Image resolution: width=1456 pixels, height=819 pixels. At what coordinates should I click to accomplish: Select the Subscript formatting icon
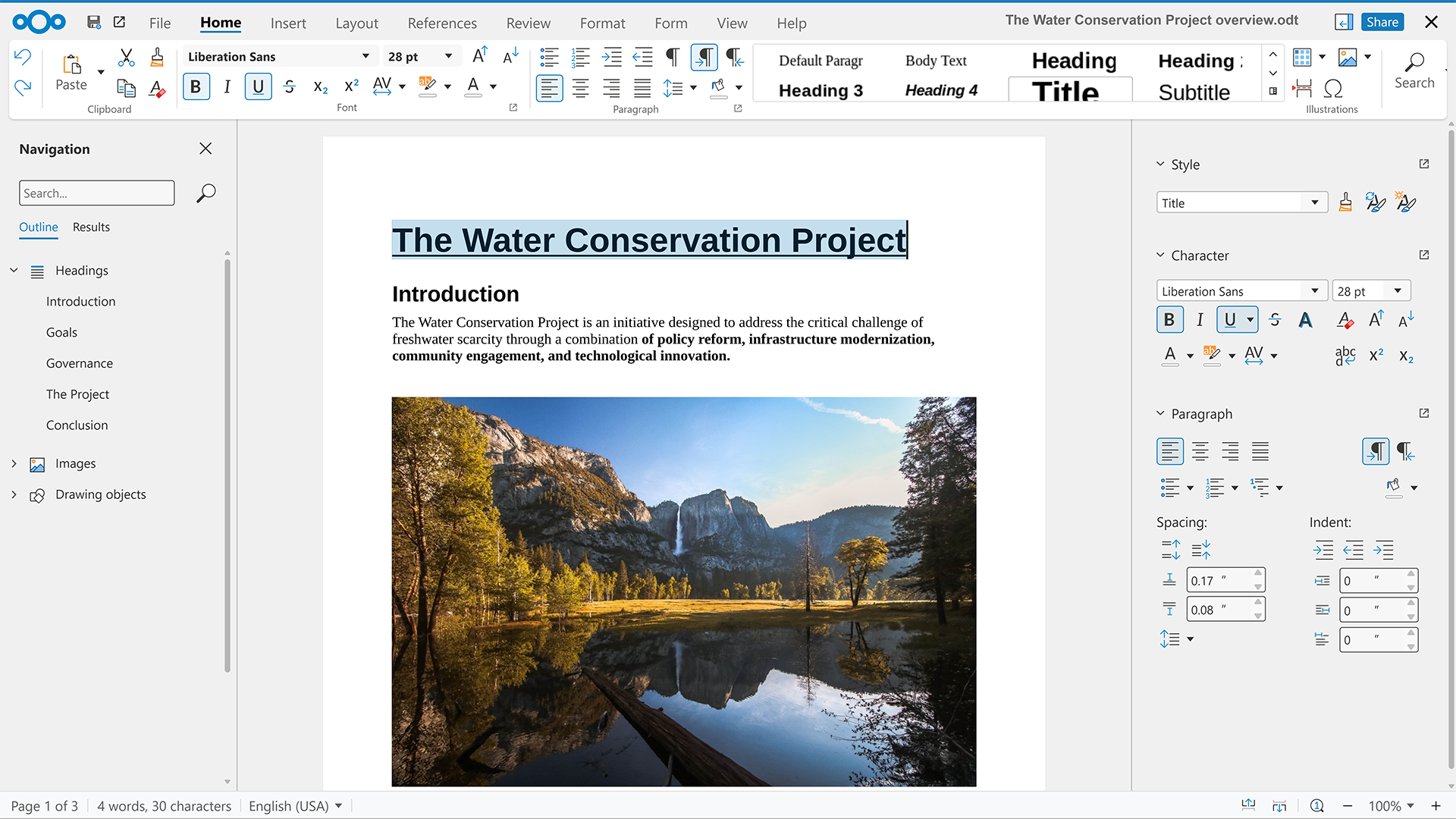coord(319,87)
